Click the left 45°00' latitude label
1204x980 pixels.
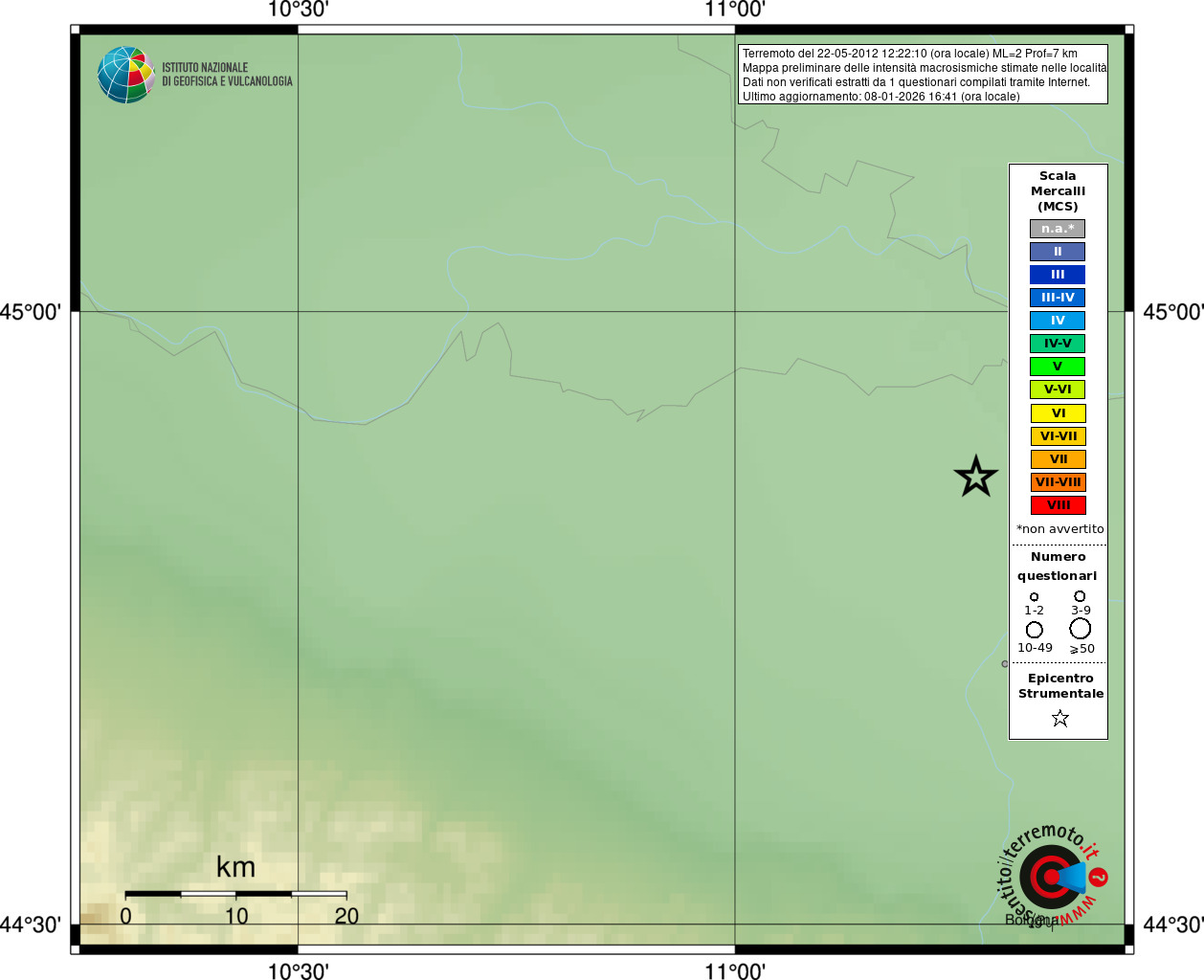[31, 312]
